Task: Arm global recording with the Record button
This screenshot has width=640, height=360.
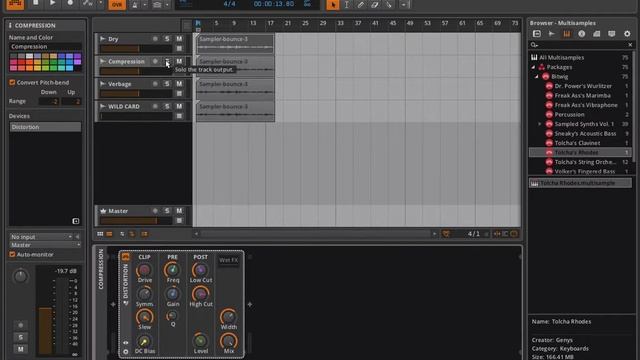Action: pos(70,3)
